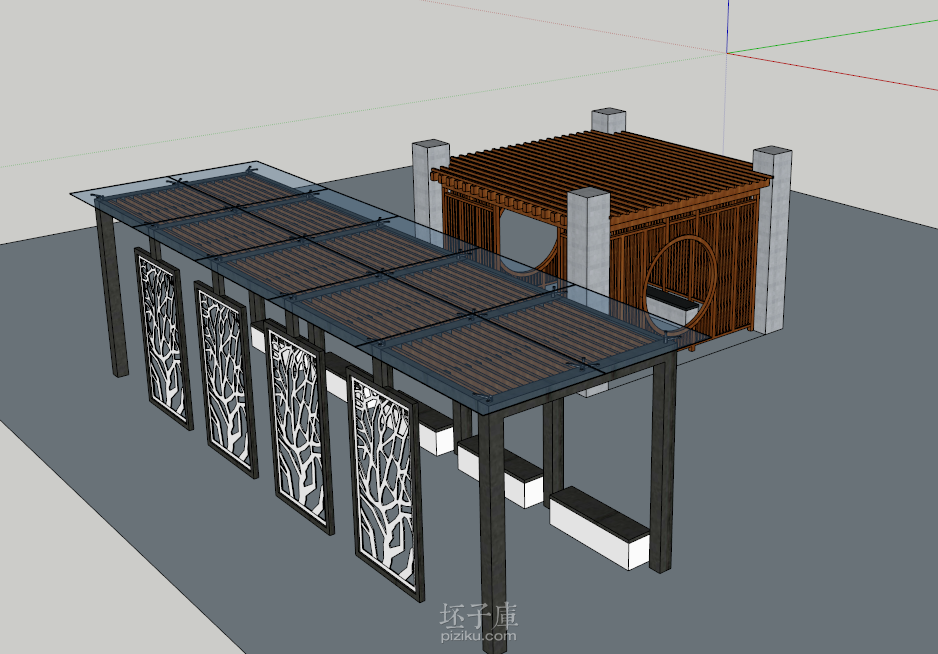
Task: Click the axis origin where colored lines meet
Action: click(727, 53)
